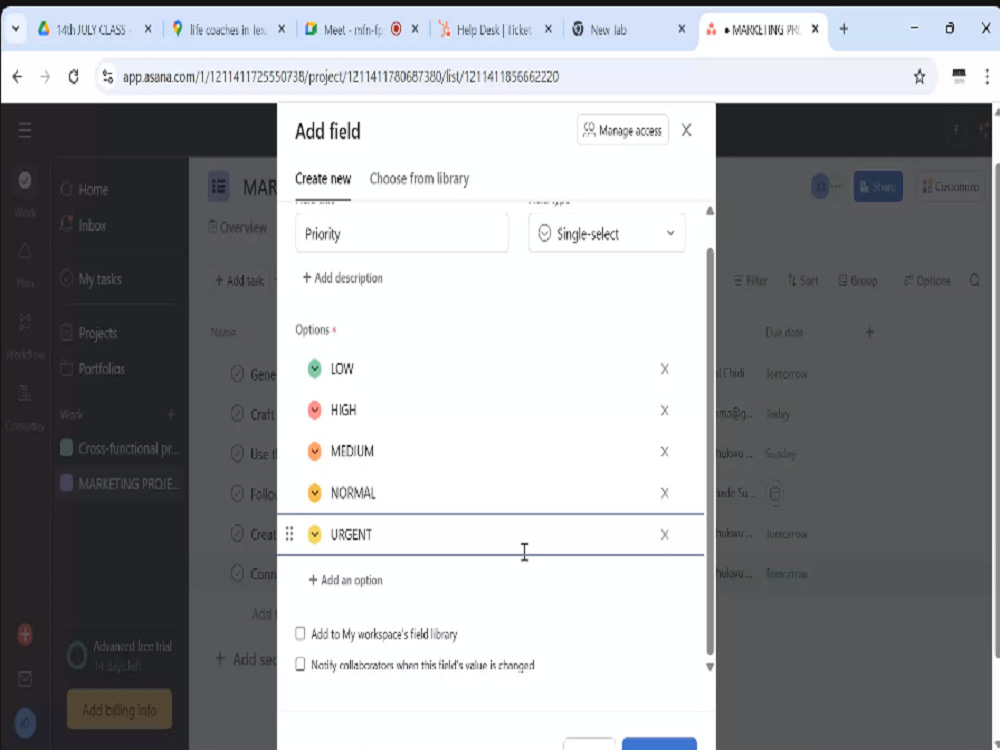Reload the browser page
Image resolution: width=1000 pixels, height=750 pixels.
click(x=73, y=77)
